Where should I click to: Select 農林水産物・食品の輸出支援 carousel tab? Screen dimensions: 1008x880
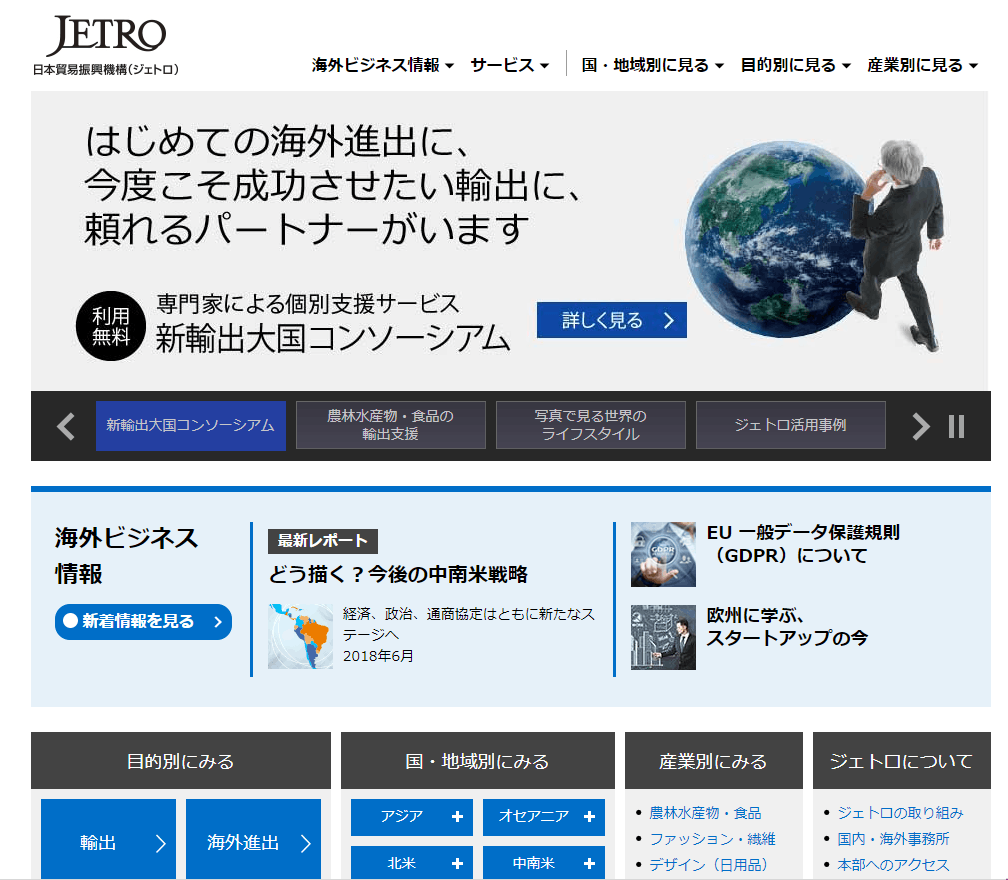(x=391, y=425)
